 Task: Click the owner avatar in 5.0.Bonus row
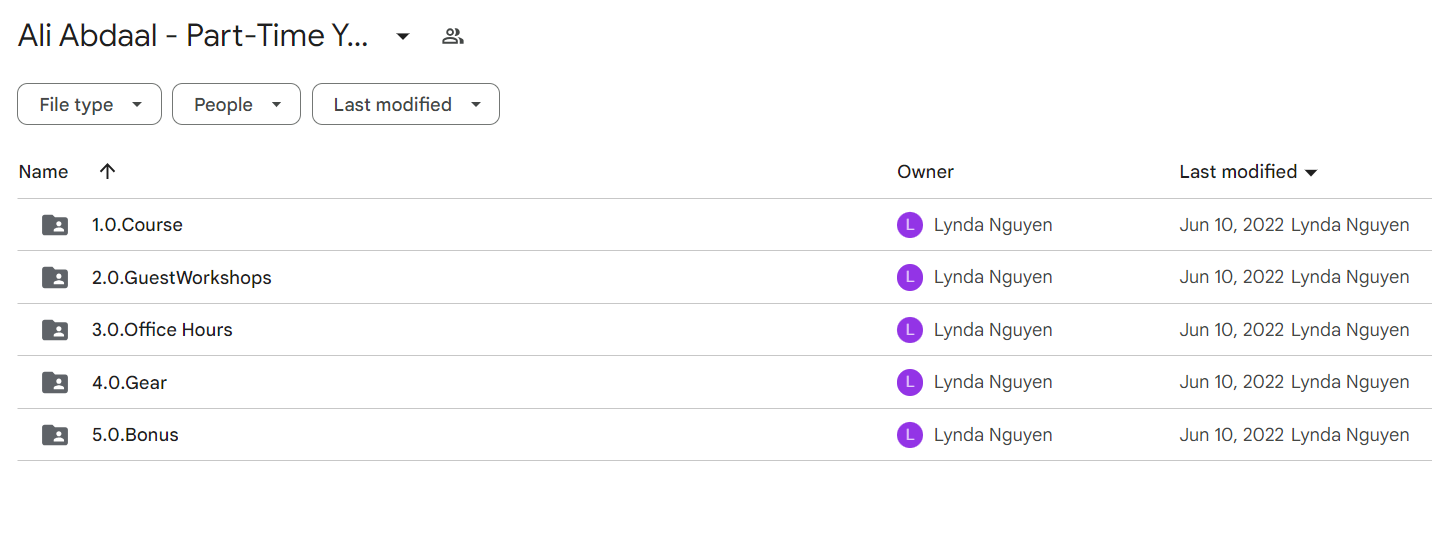pos(909,435)
